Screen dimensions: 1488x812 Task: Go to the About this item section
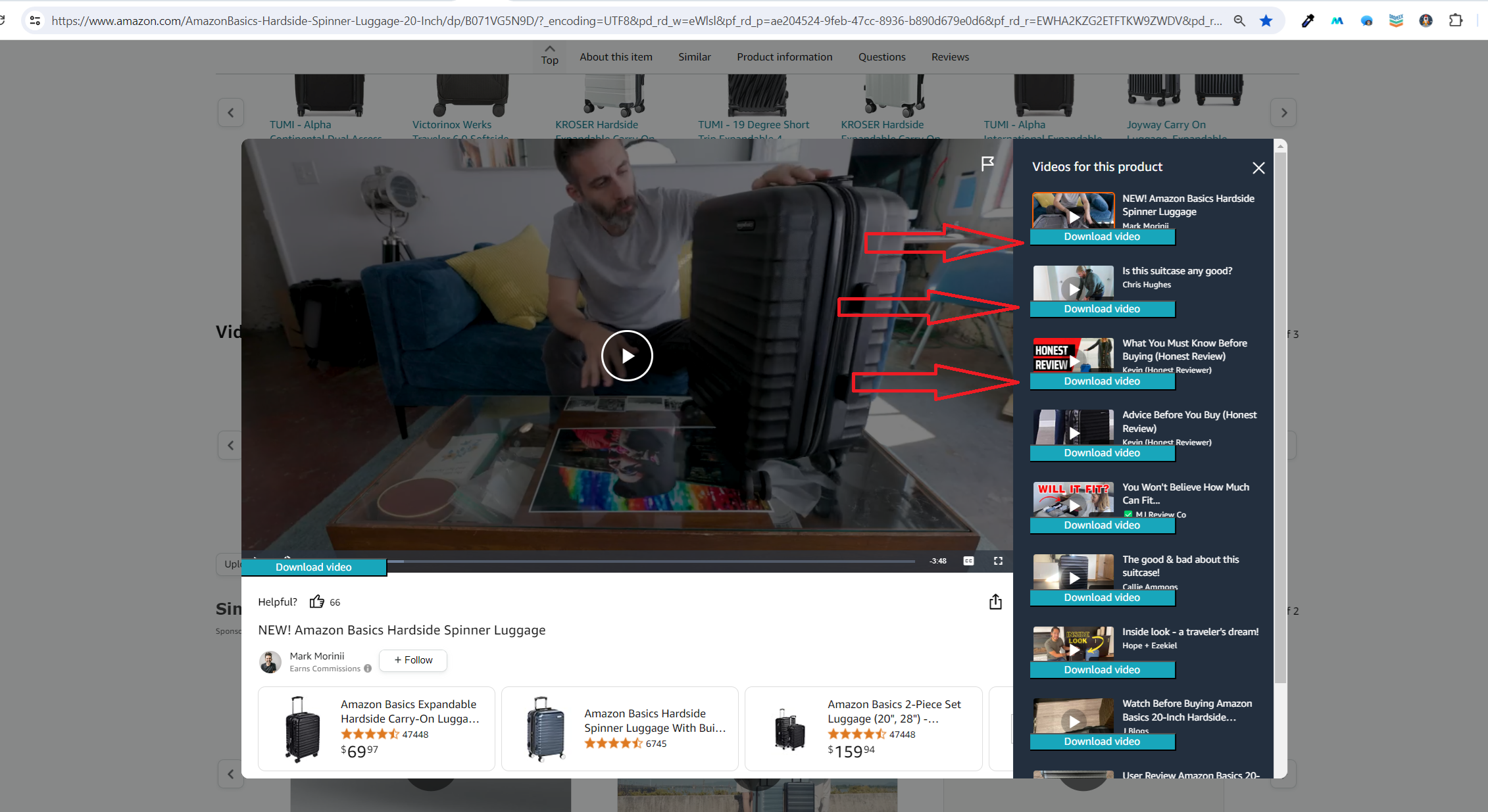point(616,57)
